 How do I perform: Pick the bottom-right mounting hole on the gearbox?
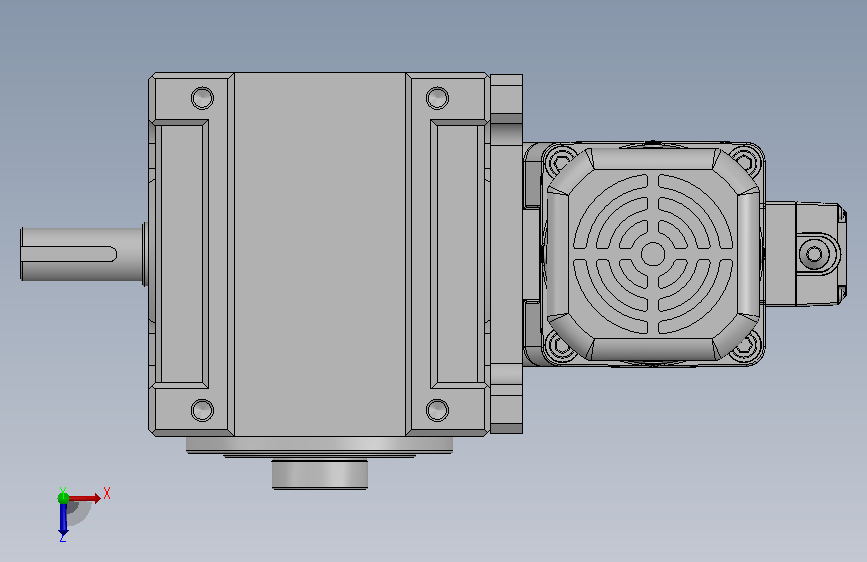pyautogui.click(x=437, y=410)
